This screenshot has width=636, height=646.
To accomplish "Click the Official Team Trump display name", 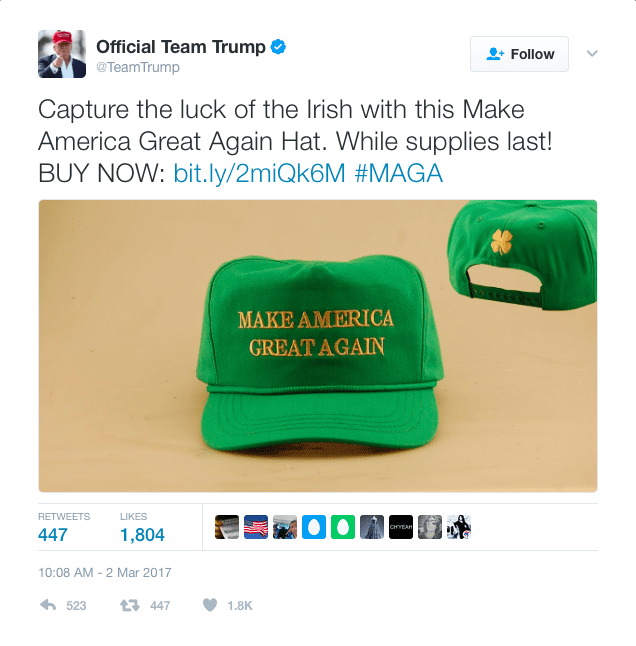I will tap(181, 47).
